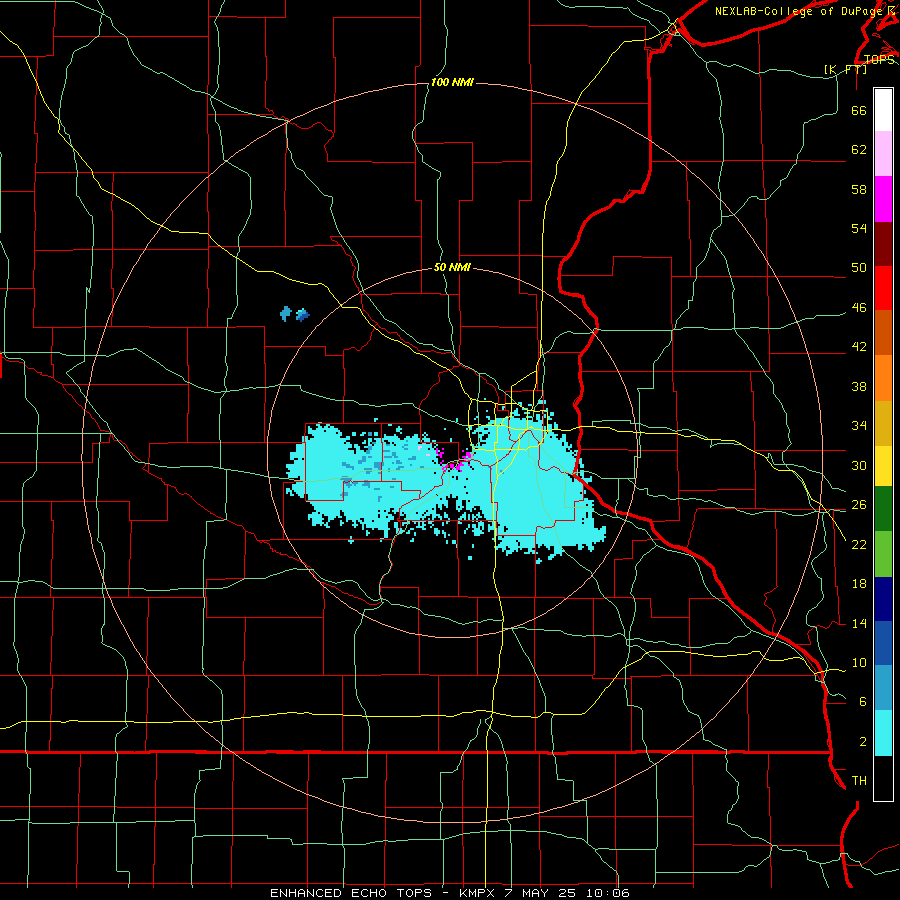Screen dimensions: 900x900
Task: Click legend value "10"
Action: (859, 662)
